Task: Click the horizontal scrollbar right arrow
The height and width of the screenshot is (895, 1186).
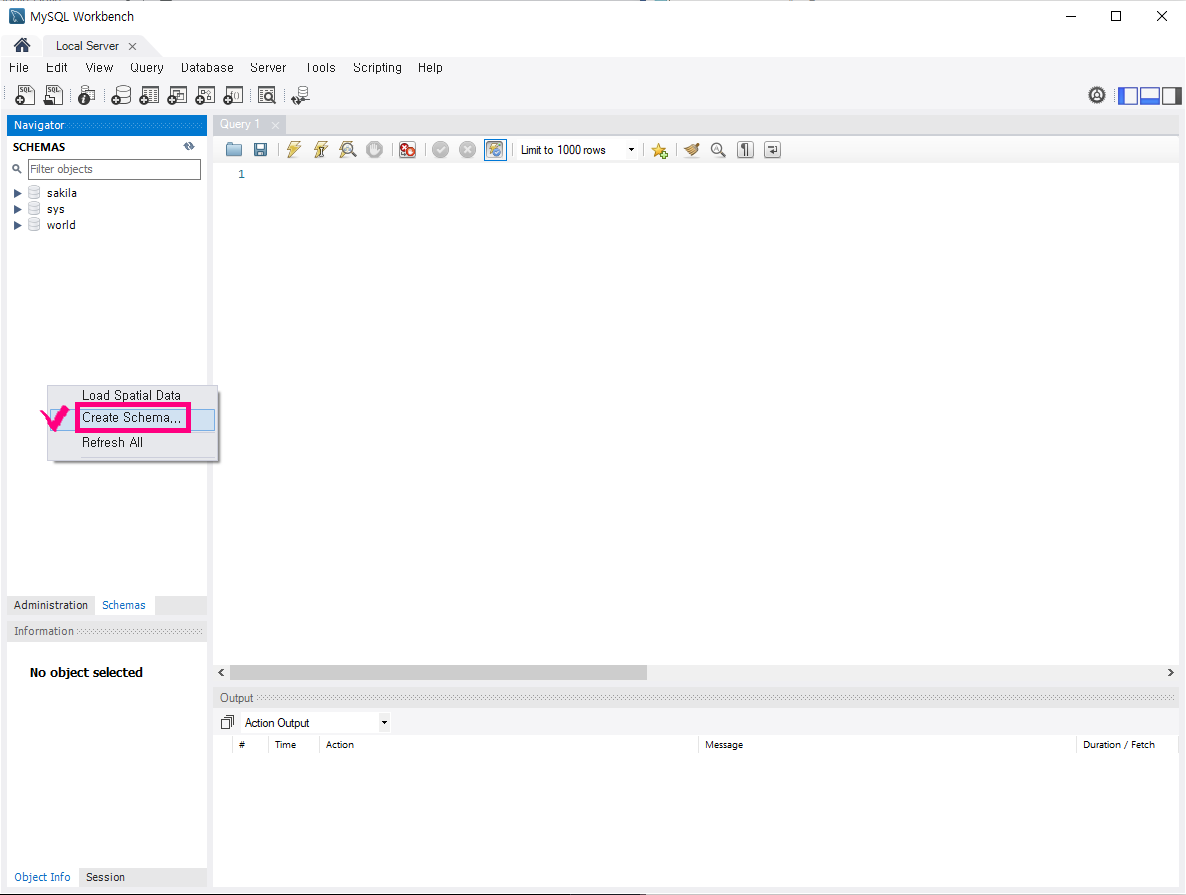Action: click(1170, 673)
